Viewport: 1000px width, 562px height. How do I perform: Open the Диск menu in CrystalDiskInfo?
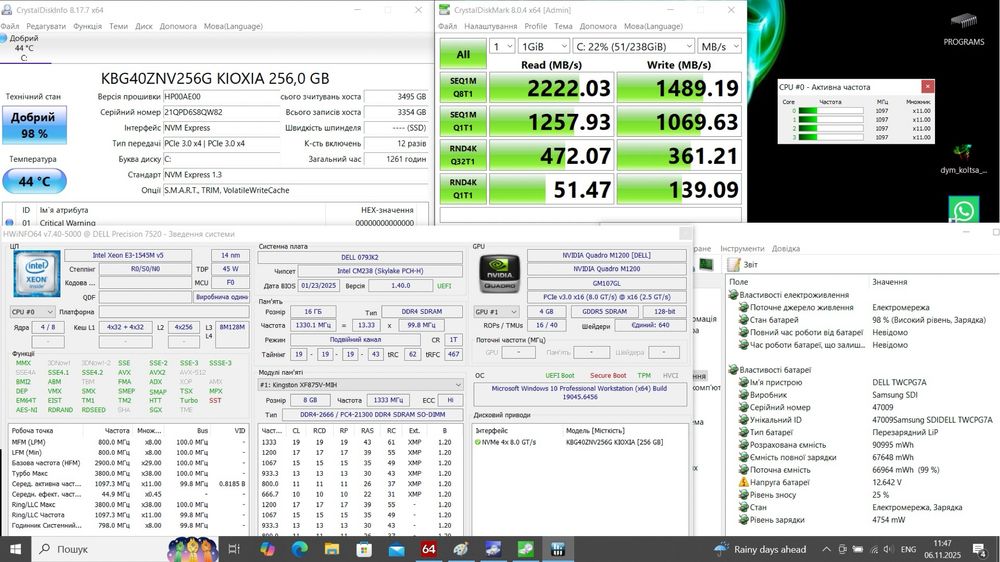coord(143,26)
